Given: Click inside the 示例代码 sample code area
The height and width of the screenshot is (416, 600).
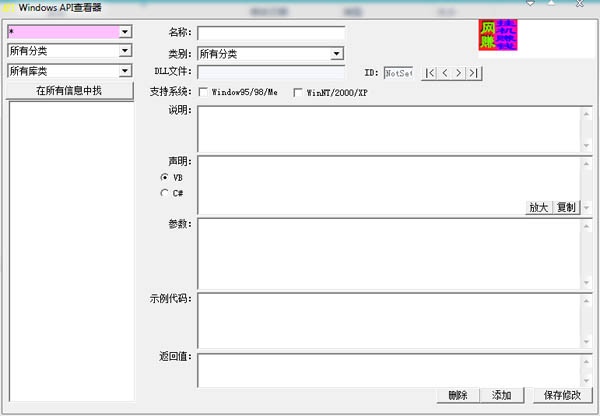Looking at the screenshot, I should 390,321.
